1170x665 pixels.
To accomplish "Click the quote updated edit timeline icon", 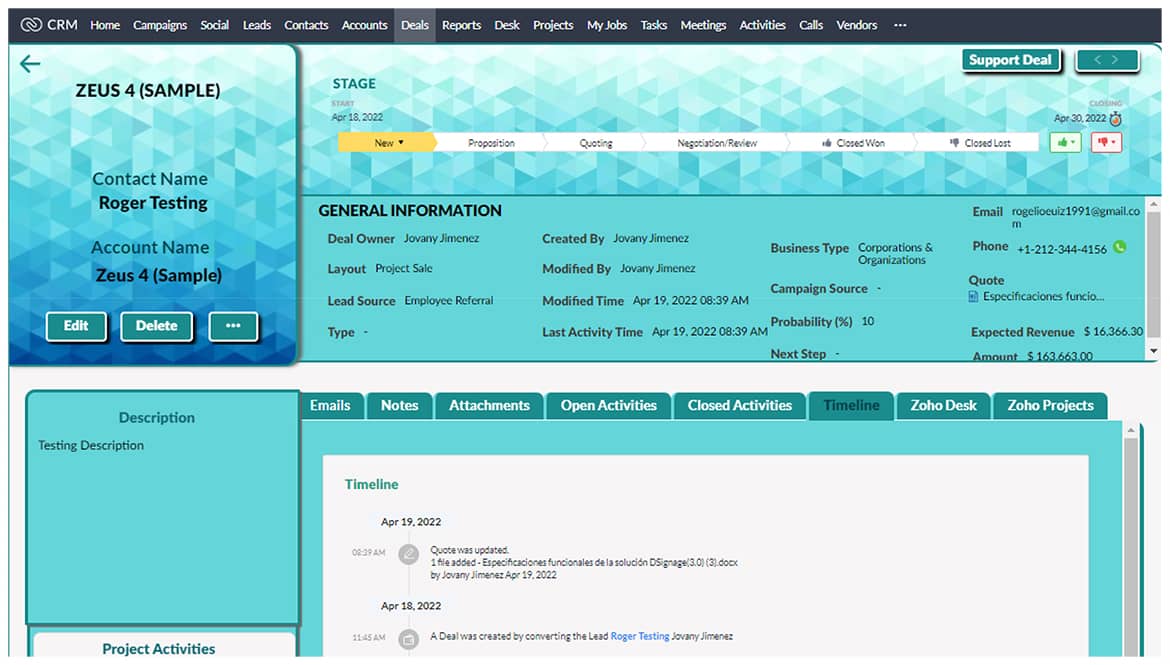I will 408,553.
